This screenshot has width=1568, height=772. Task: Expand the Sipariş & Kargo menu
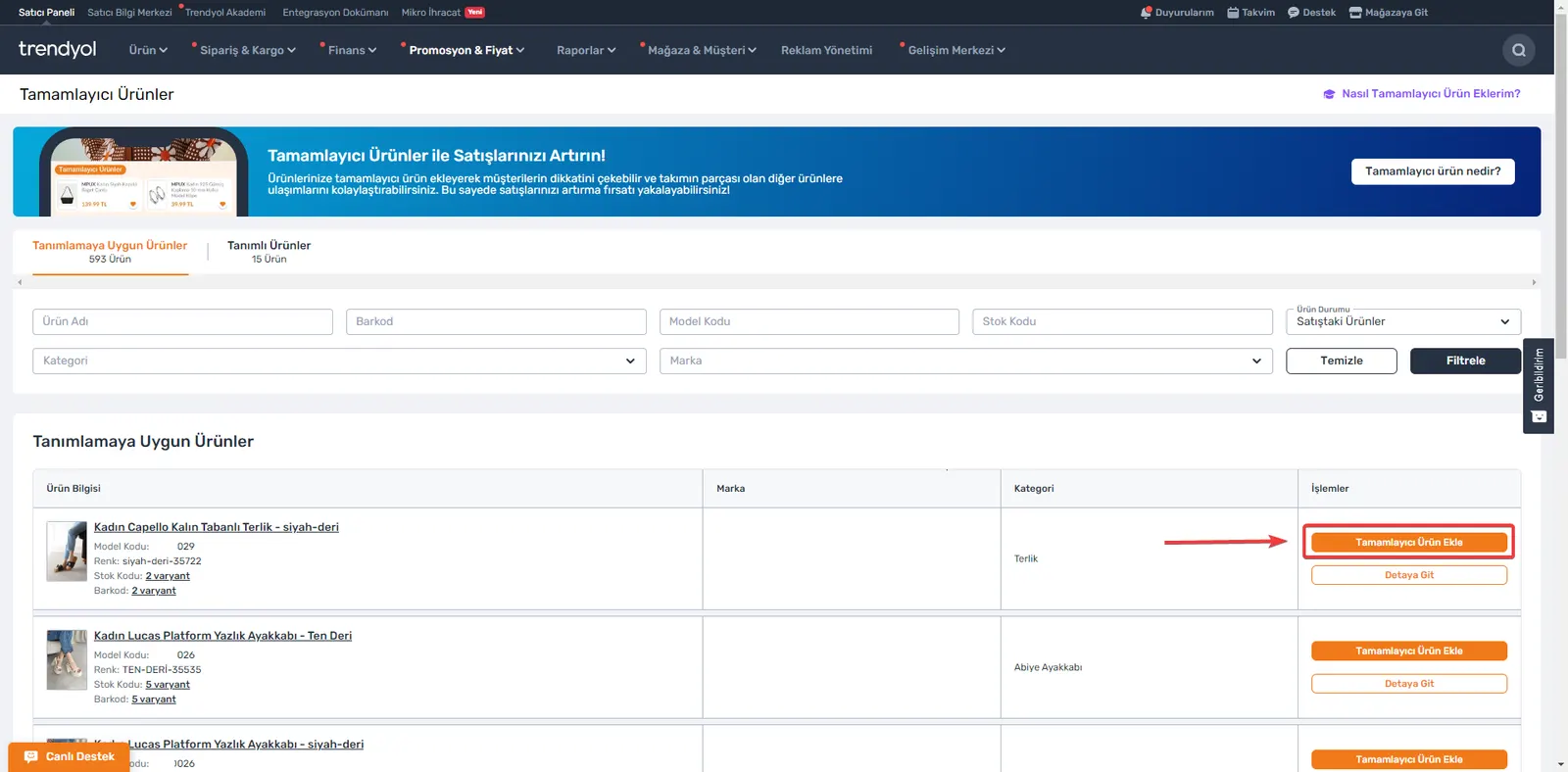pos(247,50)
